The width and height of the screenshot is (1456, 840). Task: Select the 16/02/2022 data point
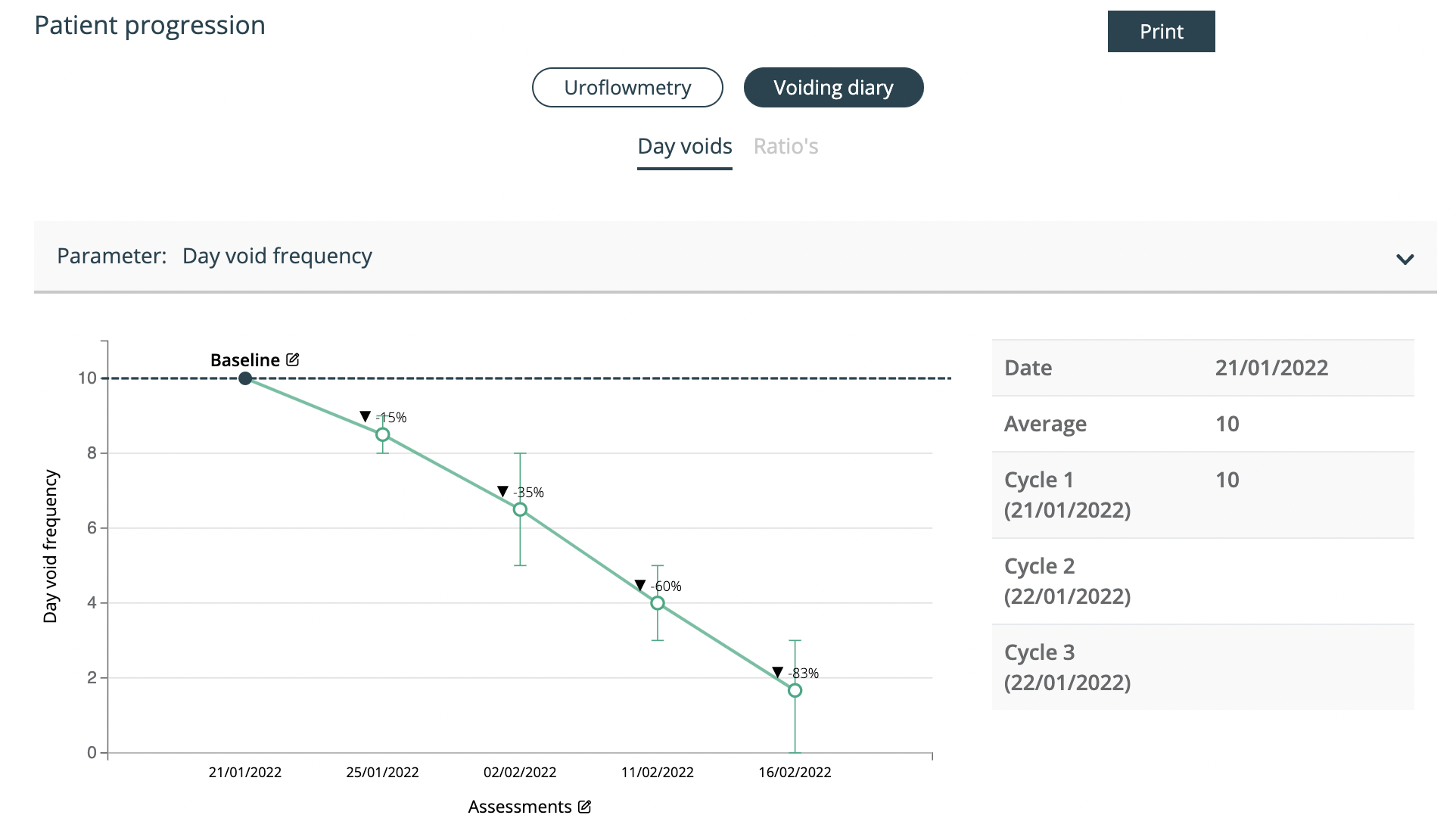pyautogui.click(x=795, y=690)
